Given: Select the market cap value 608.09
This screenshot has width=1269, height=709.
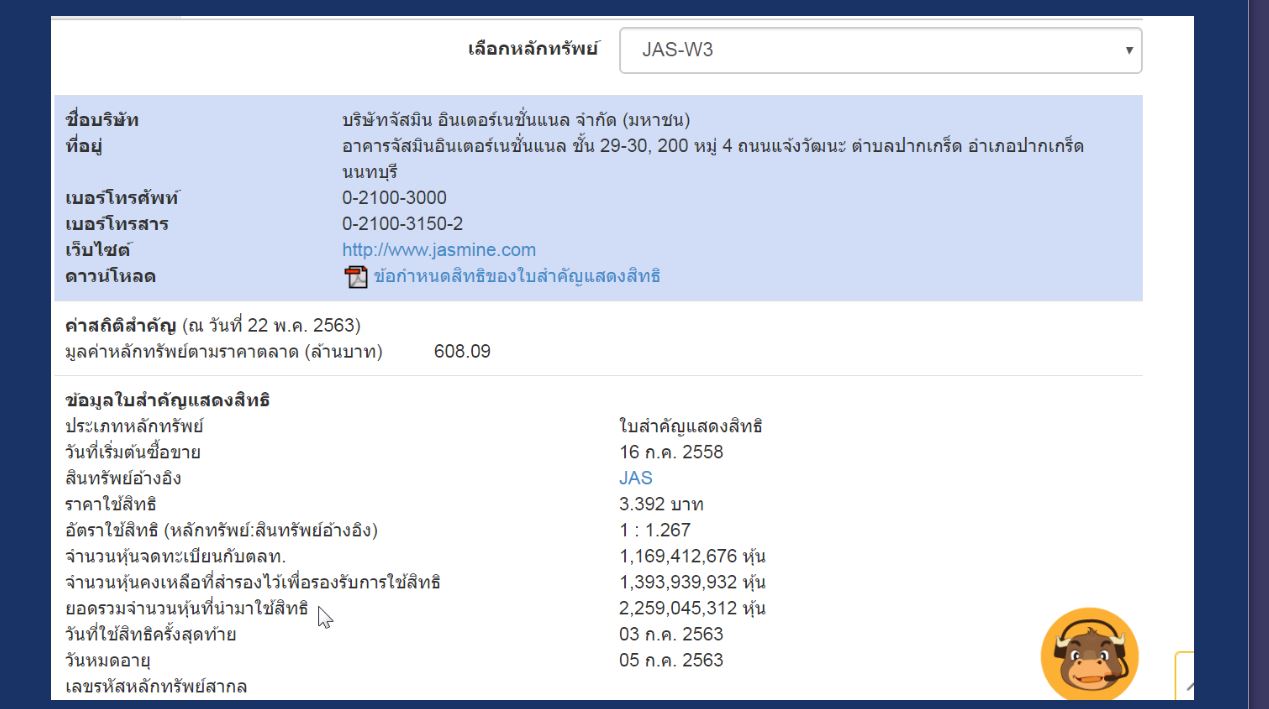Looking at the screenshot, I should (x=462, y=352).
